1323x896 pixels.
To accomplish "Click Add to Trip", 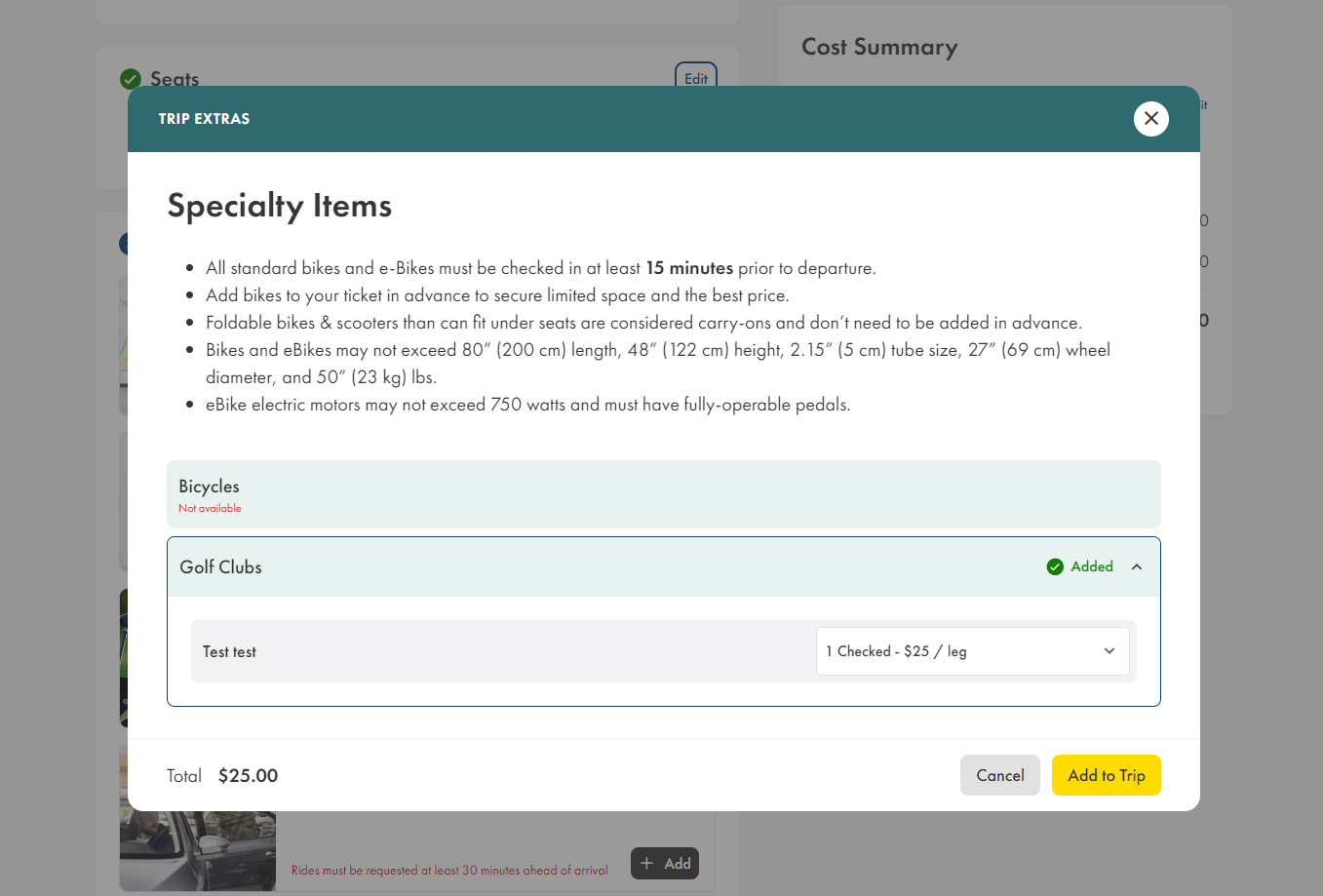I will pyautogui.click(x=1107, y=775).
